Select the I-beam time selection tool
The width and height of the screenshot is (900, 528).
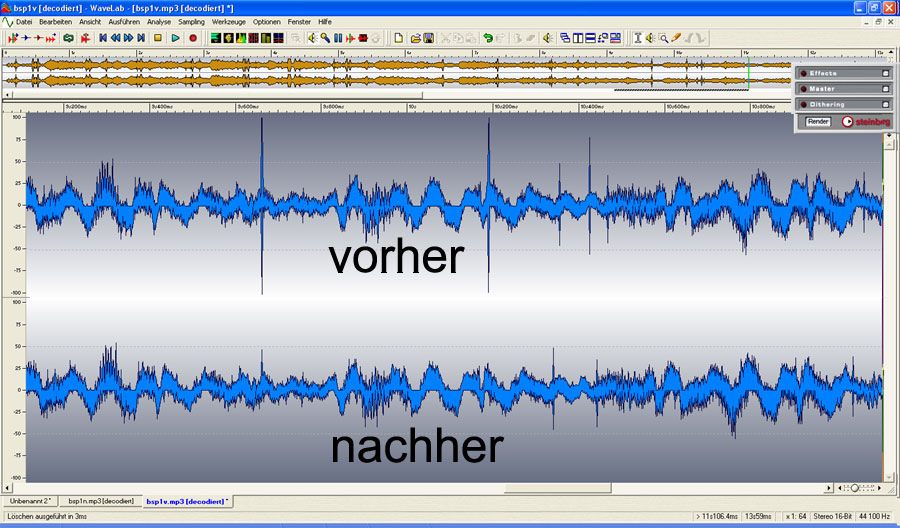click(x=637, y=38)
